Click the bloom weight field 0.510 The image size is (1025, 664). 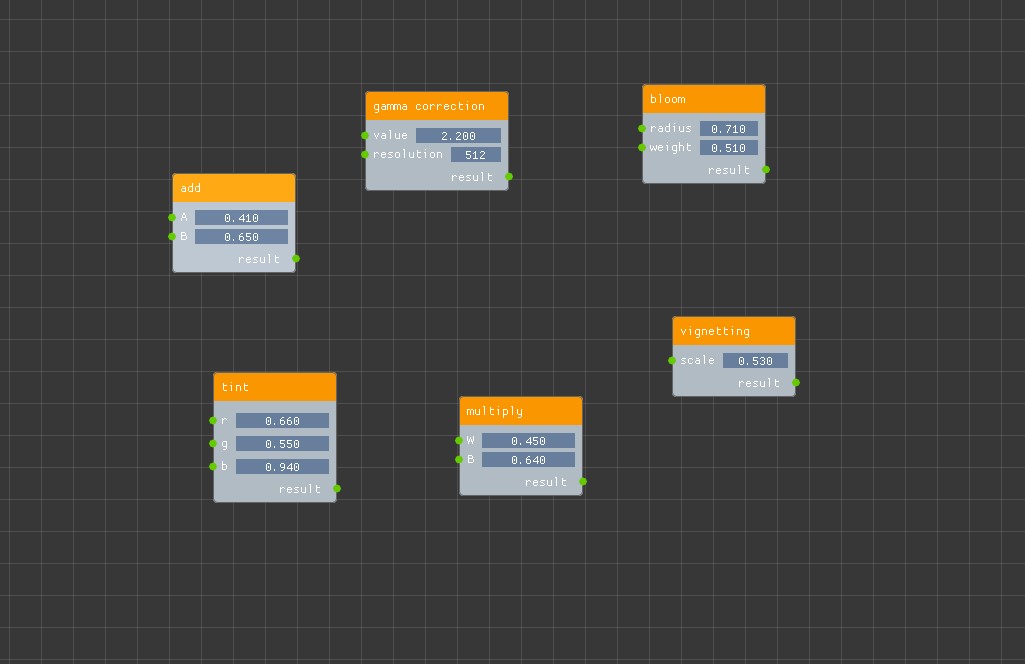(729, 148)
